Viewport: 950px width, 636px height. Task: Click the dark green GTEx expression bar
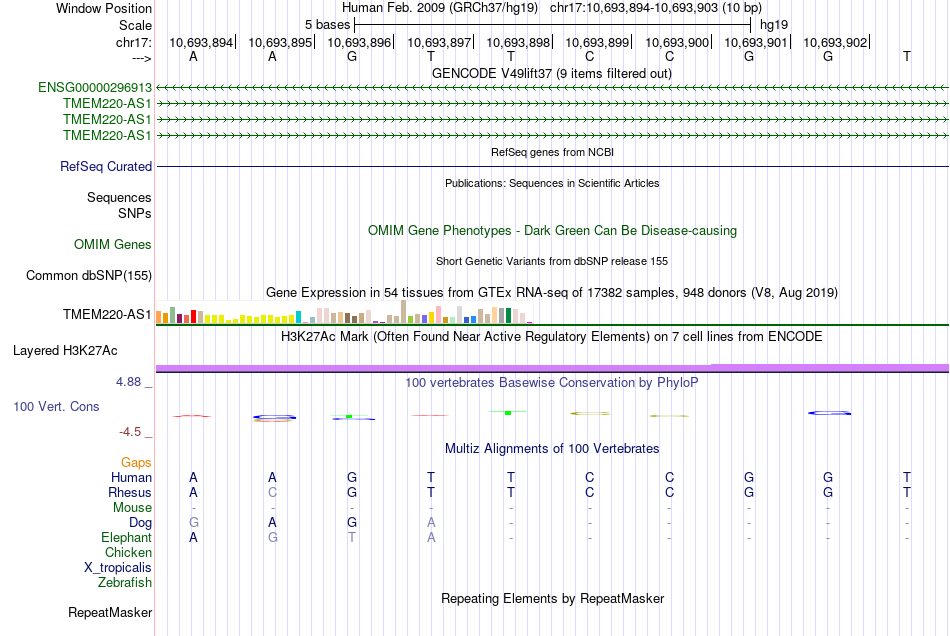pos(508,316)
